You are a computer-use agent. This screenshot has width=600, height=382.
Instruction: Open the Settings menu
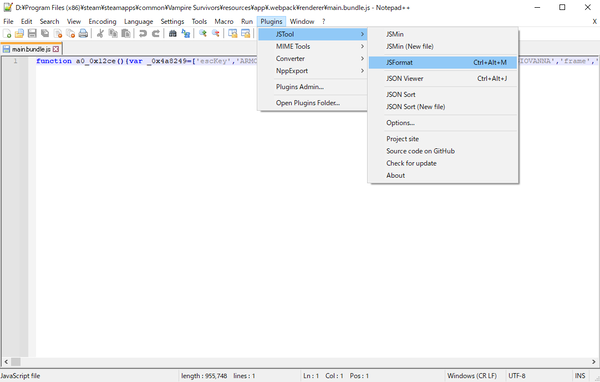pos(172,21)
